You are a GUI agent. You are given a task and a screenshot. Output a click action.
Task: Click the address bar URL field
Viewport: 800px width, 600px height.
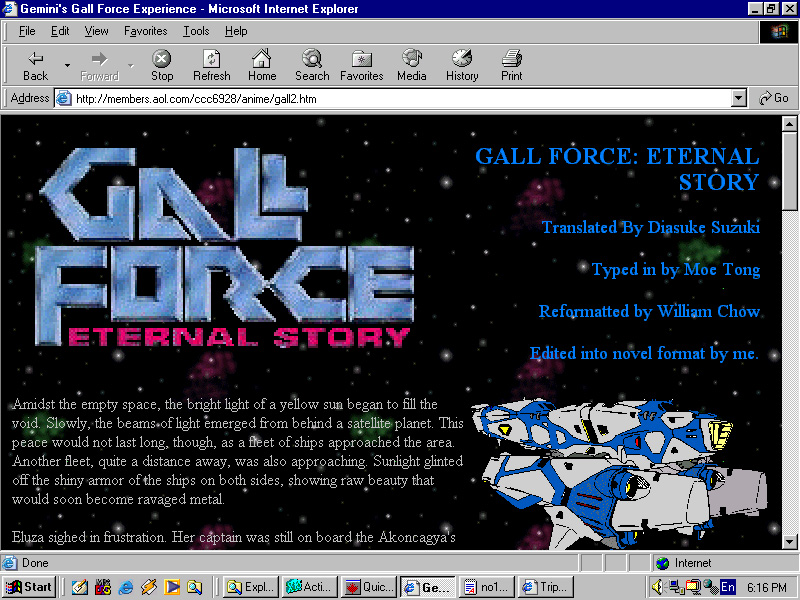point(401,98)
